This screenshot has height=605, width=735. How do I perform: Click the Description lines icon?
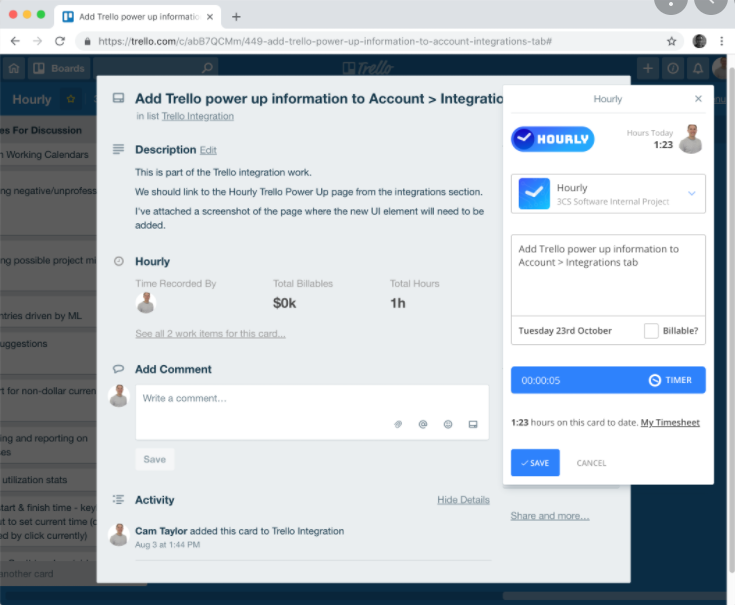118,149
